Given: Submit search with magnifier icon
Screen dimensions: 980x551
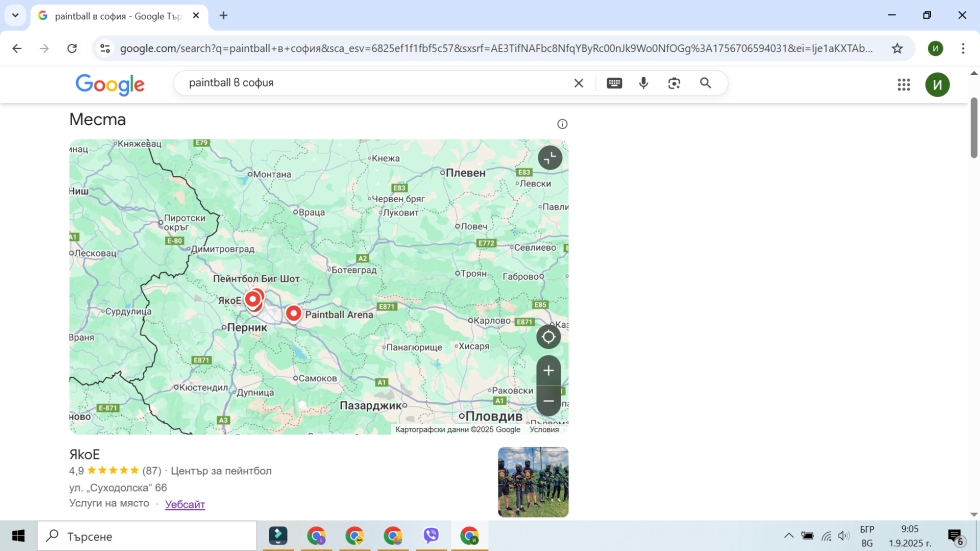Looking at the screenshot, I should [x=705, y=83].
